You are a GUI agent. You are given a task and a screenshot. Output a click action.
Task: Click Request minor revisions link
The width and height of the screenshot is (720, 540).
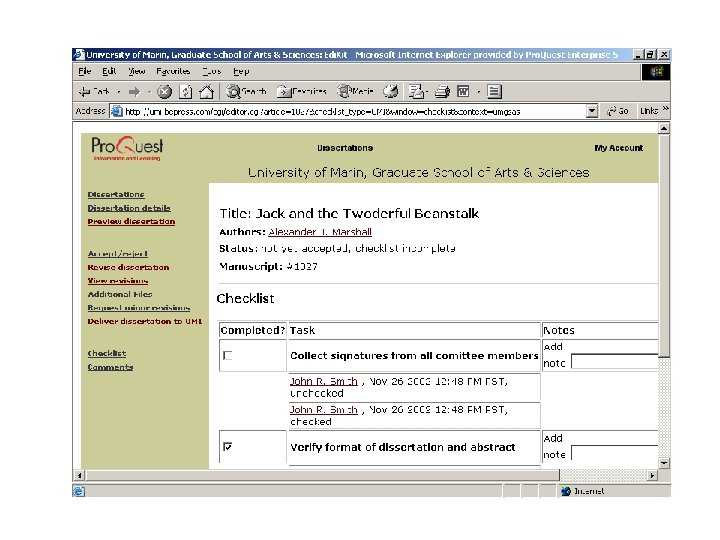coord(139,308)
